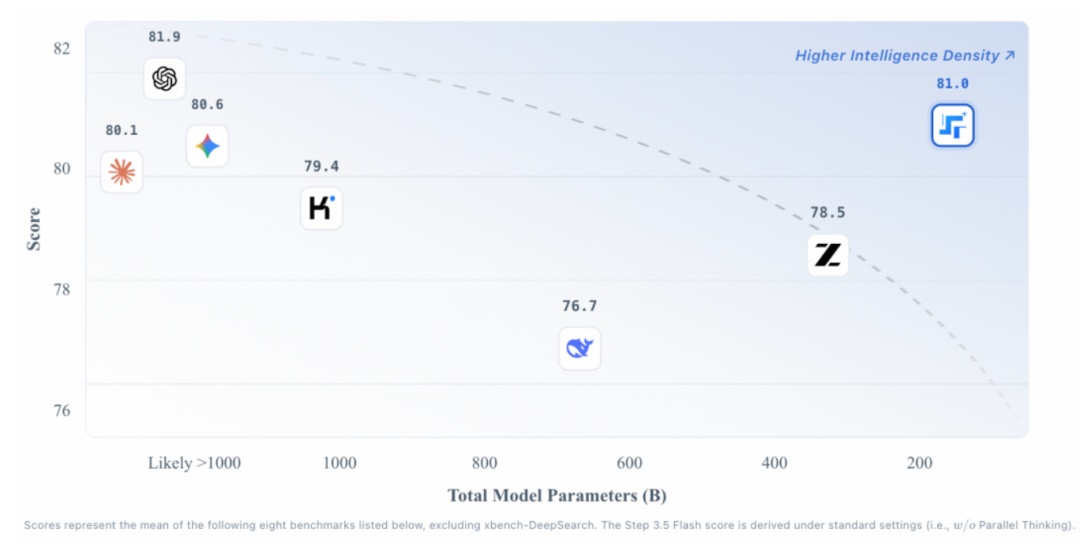Click the Total Model Parameters (B) axis title

(x=556, y=495)
